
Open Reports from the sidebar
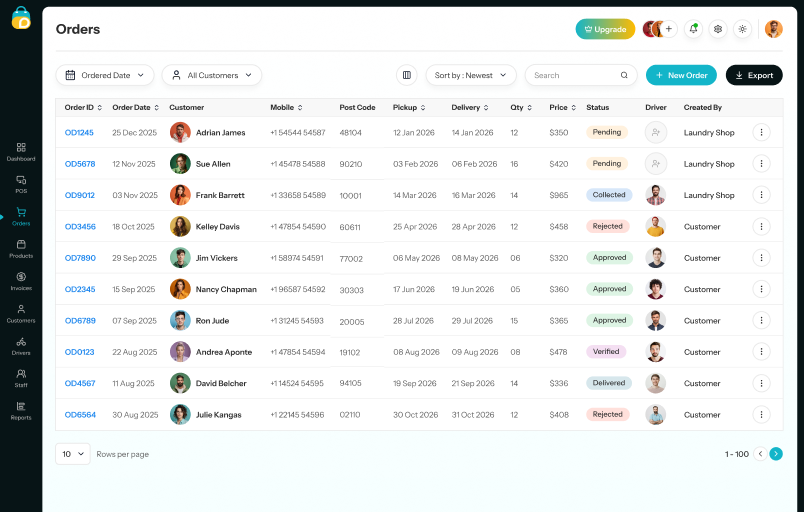coord(21,411)
